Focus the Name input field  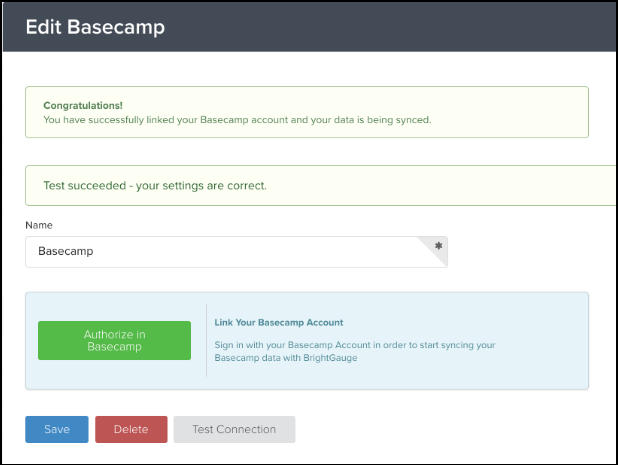(236, 252)
